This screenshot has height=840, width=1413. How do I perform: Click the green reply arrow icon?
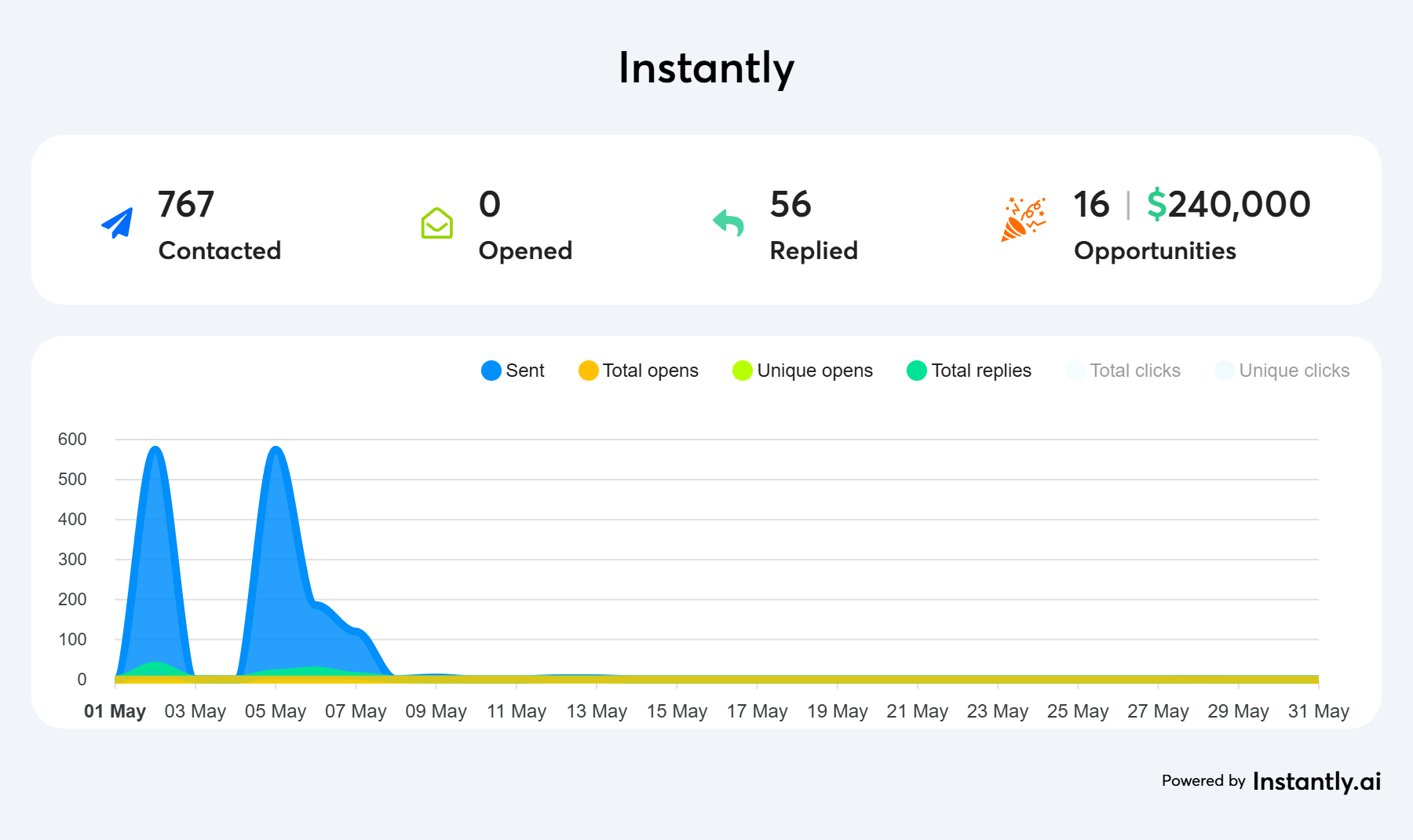(728, 223)
